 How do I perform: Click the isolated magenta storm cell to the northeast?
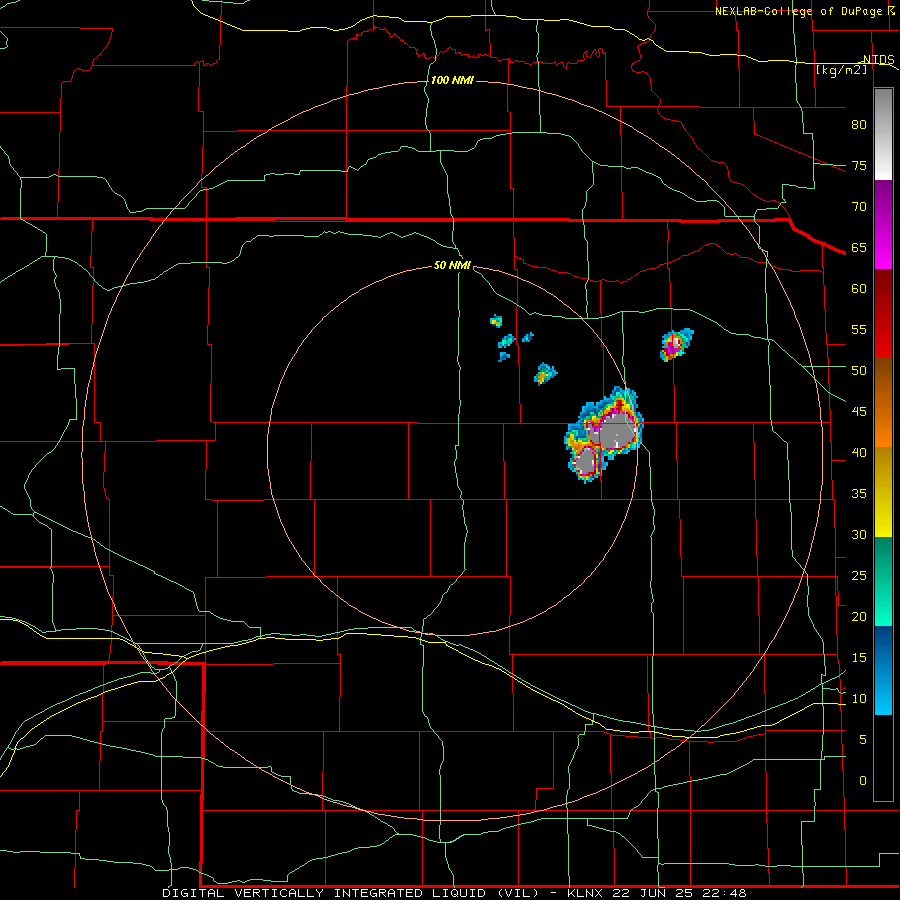click(x=676, y=344)
